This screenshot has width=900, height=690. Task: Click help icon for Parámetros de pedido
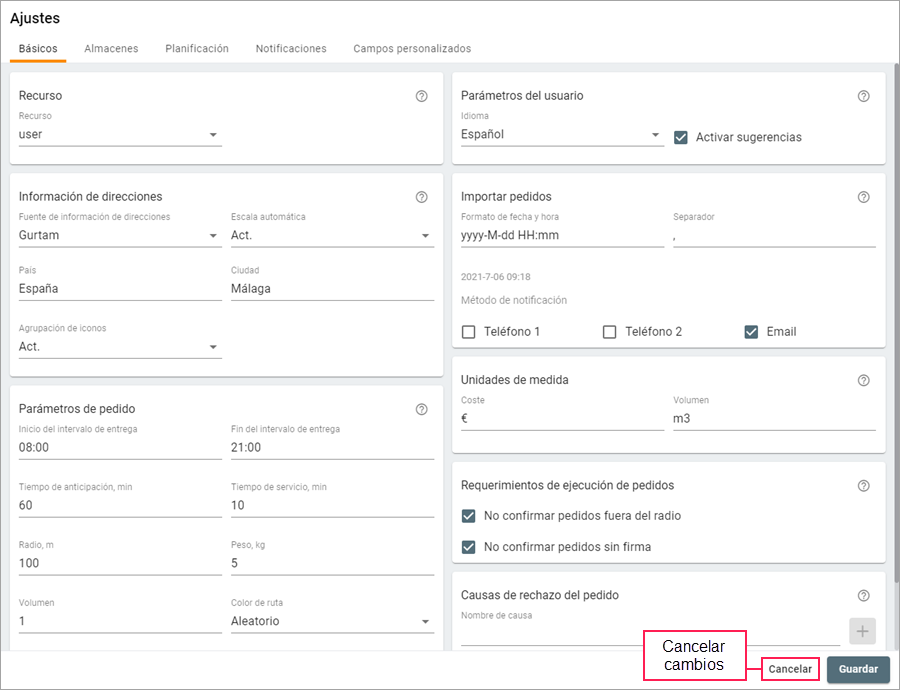(421, 409)
